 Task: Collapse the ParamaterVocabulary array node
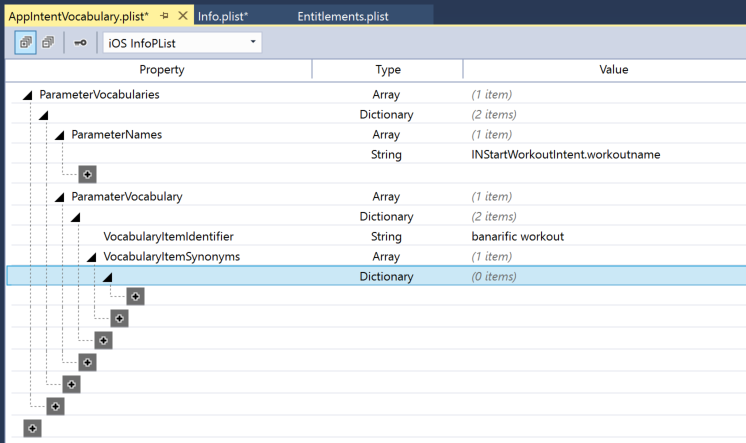59,197
